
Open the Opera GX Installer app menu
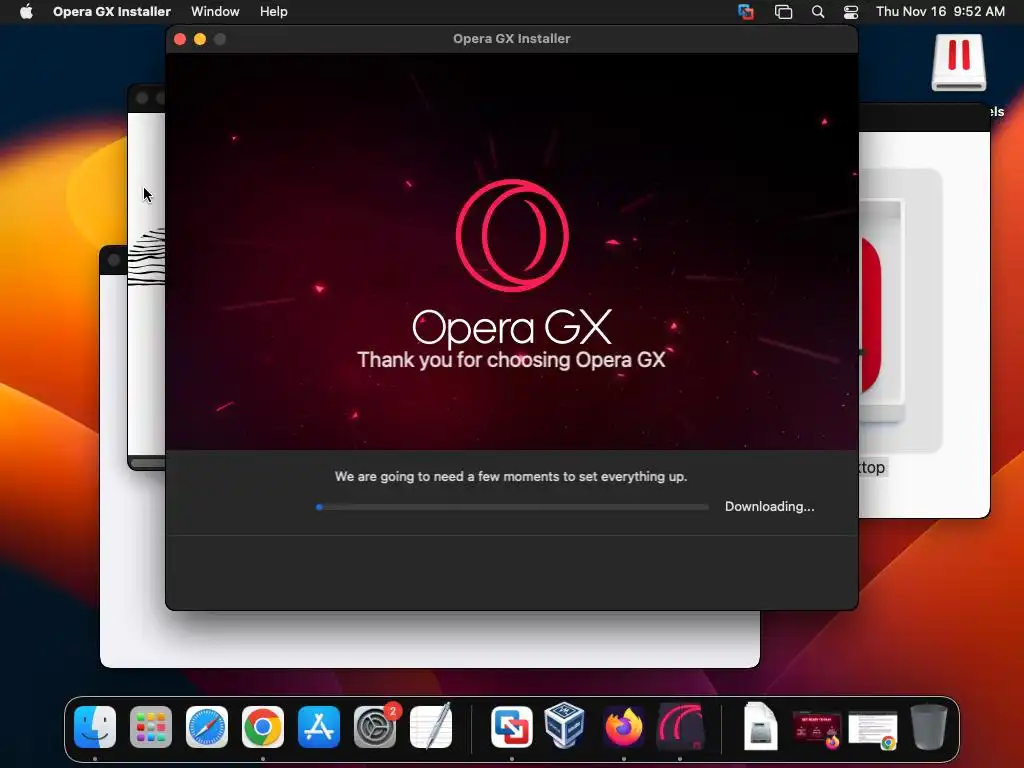(112, 12)
